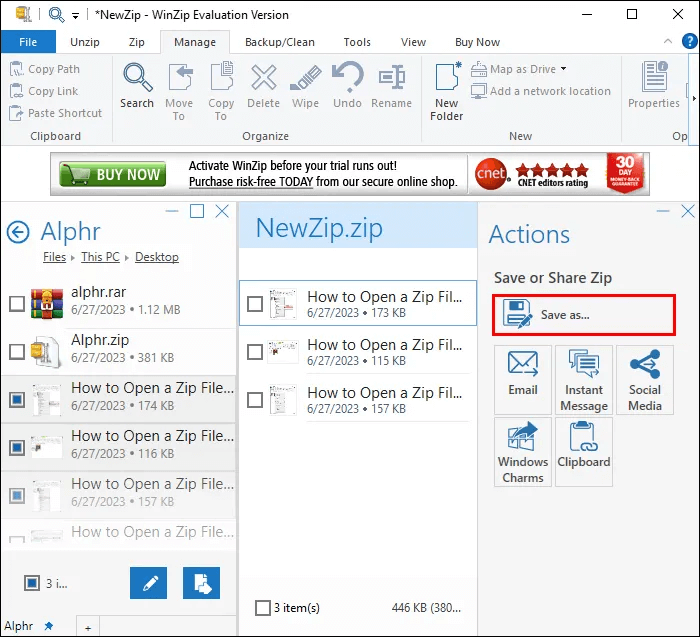This screenshot has height=637, width=700.
Task: Copy the zip to Clipboard in the Actions pane
Action: tap(584, 452)
